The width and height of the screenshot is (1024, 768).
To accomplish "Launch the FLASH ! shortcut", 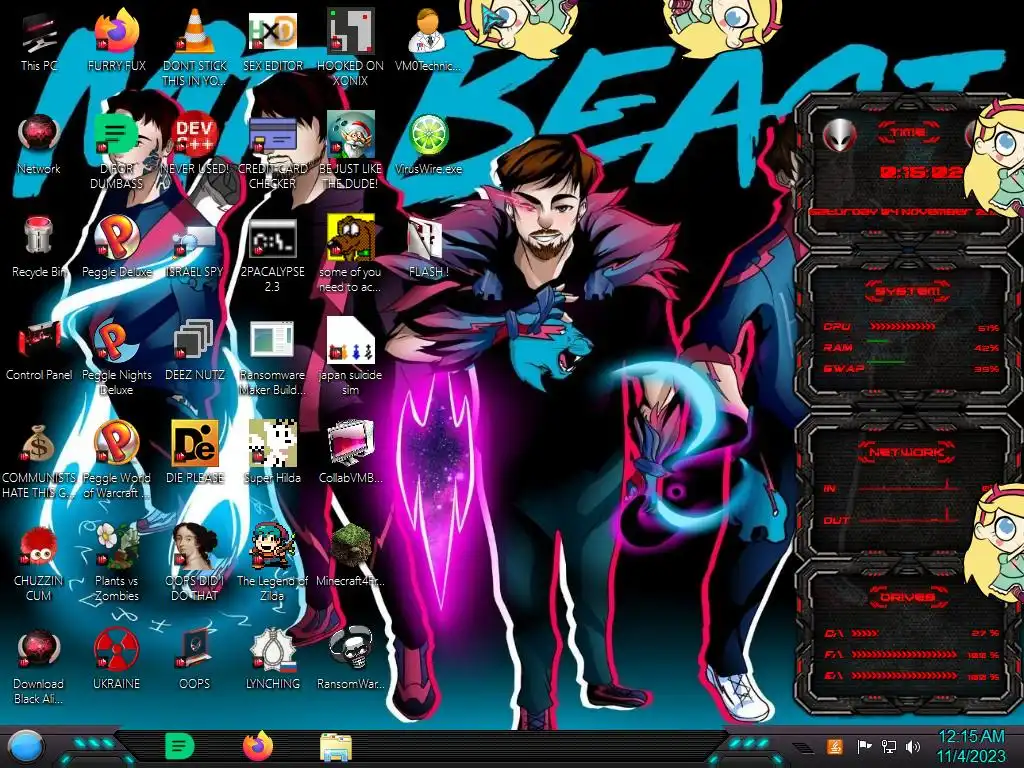I will pos(427,238).
